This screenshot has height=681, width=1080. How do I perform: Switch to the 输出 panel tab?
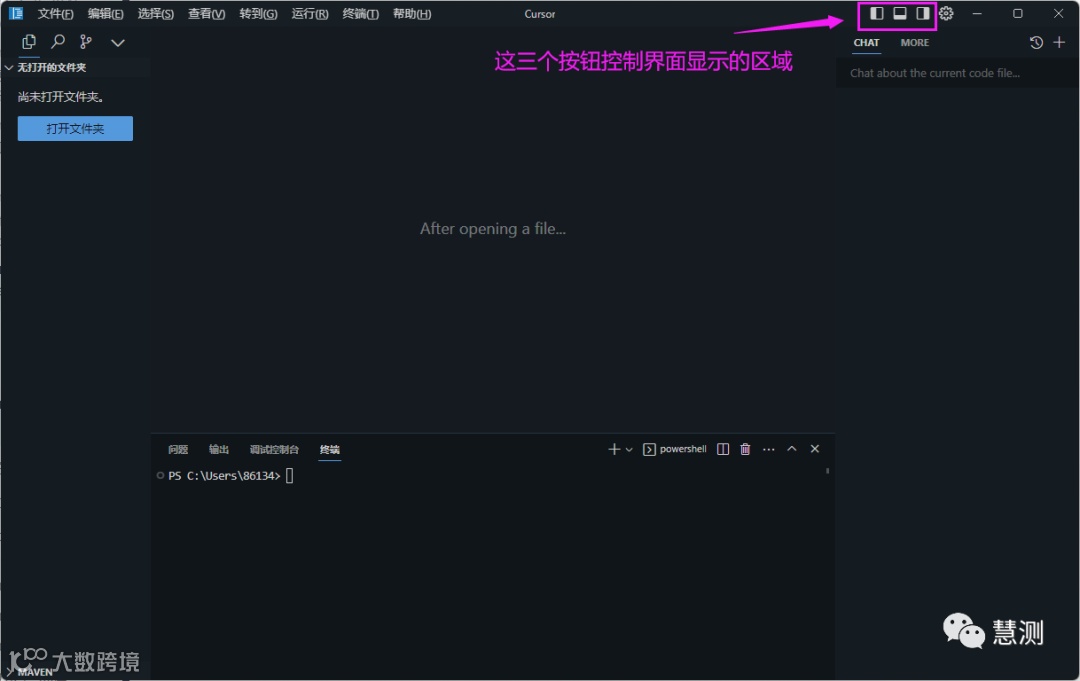219,450
